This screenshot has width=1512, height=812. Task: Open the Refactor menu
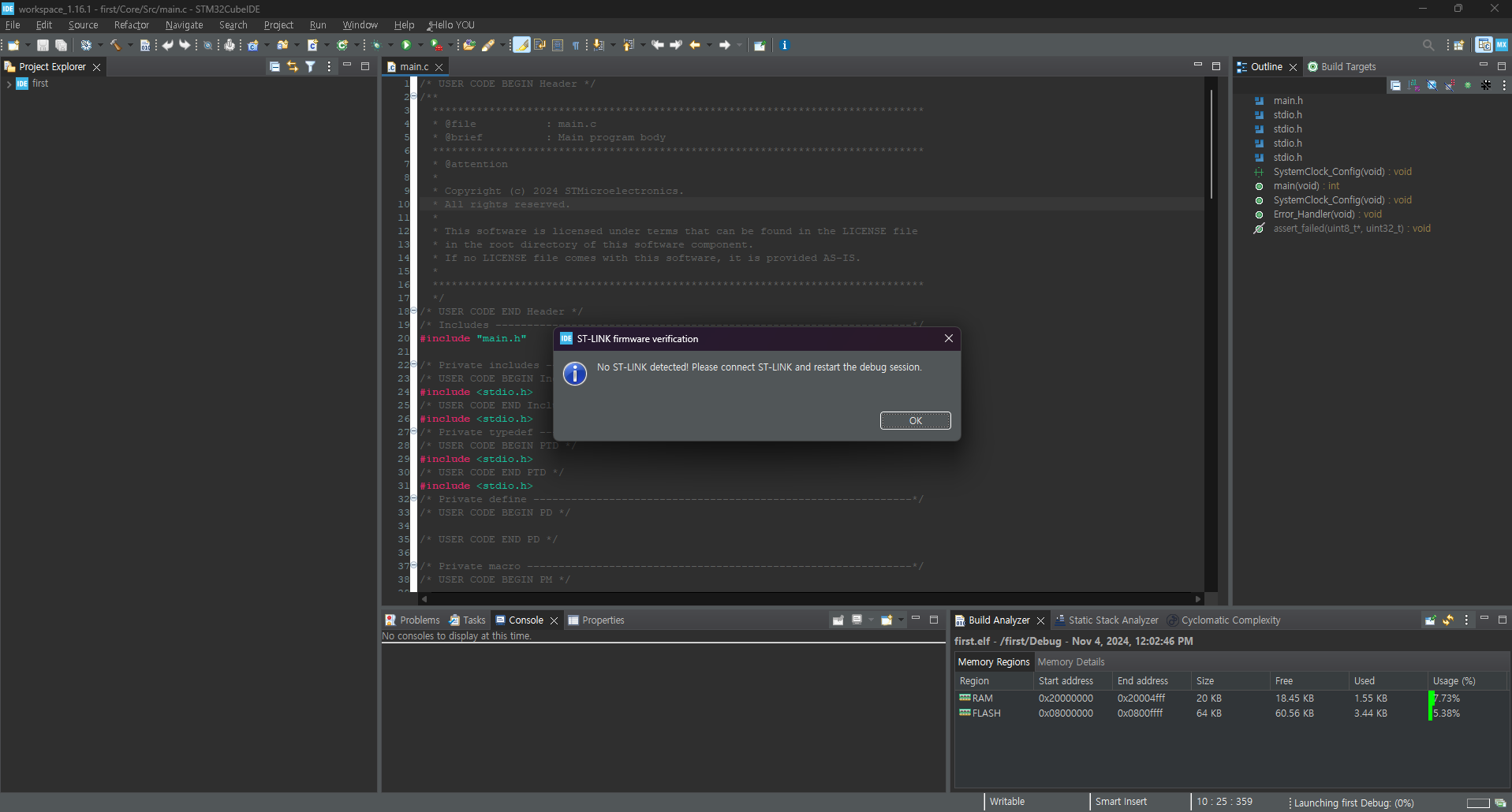coord(131,25)
